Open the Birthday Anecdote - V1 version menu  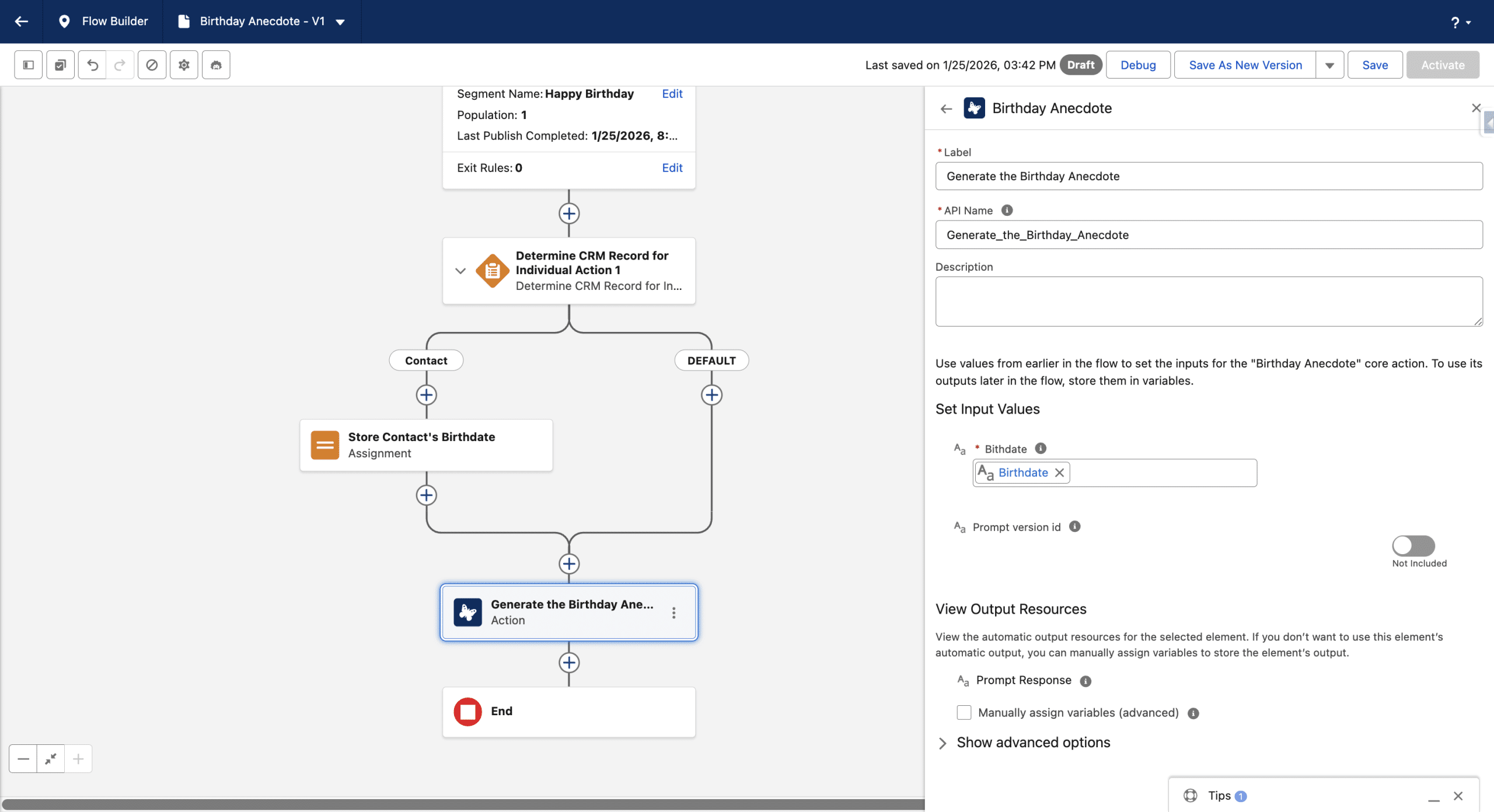[340, 22]
